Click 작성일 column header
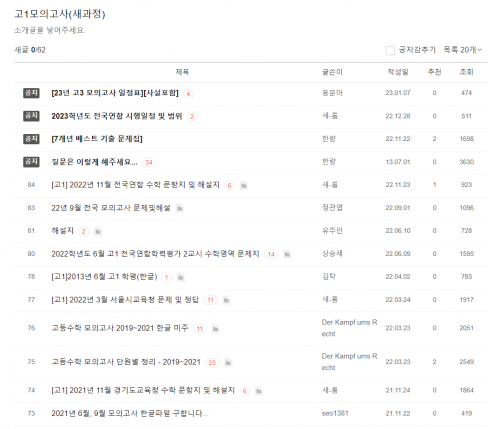This screenshot has width=500, height=429. (x=398, y=72)
